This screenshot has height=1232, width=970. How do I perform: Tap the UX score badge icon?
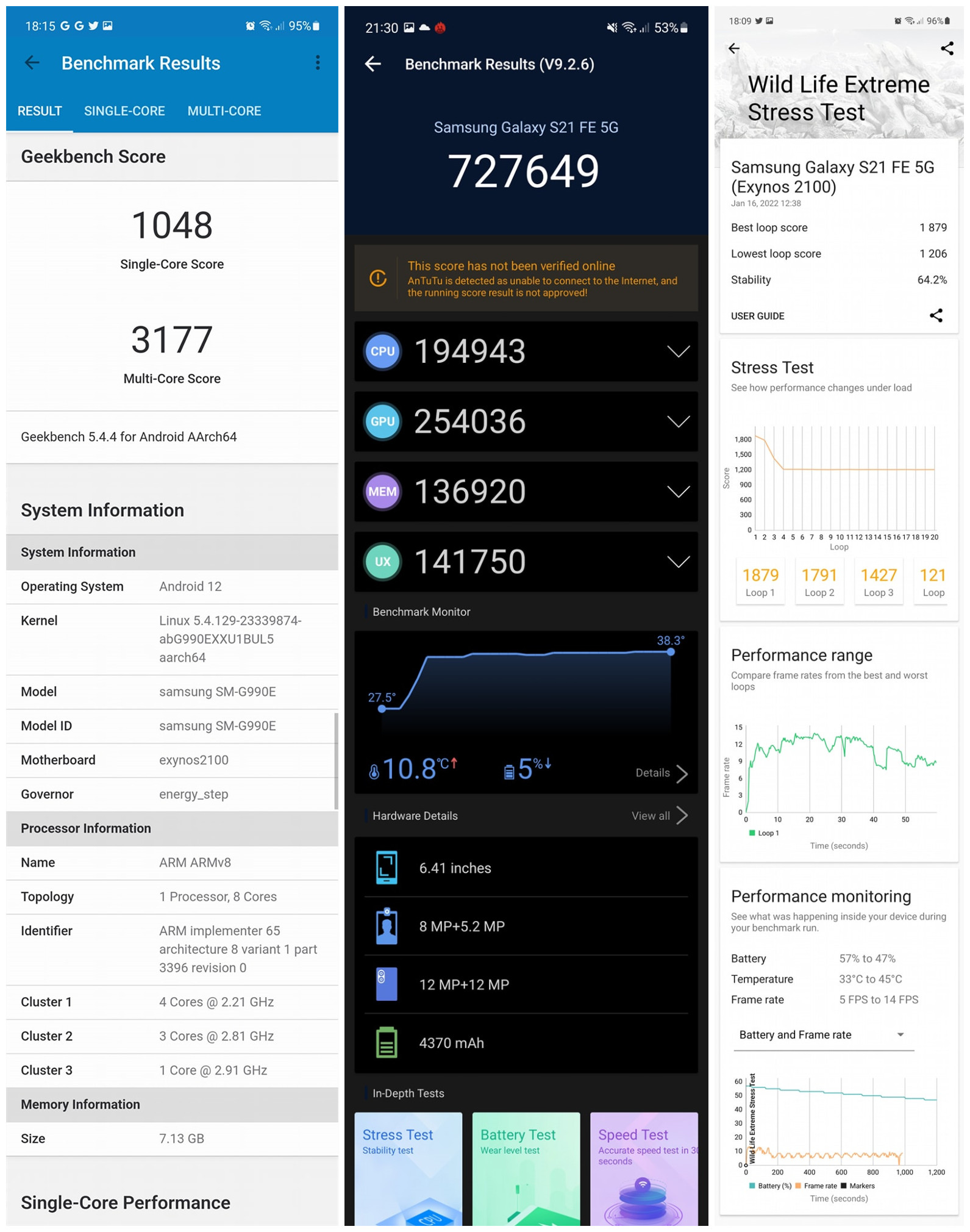tap(383, 562)
